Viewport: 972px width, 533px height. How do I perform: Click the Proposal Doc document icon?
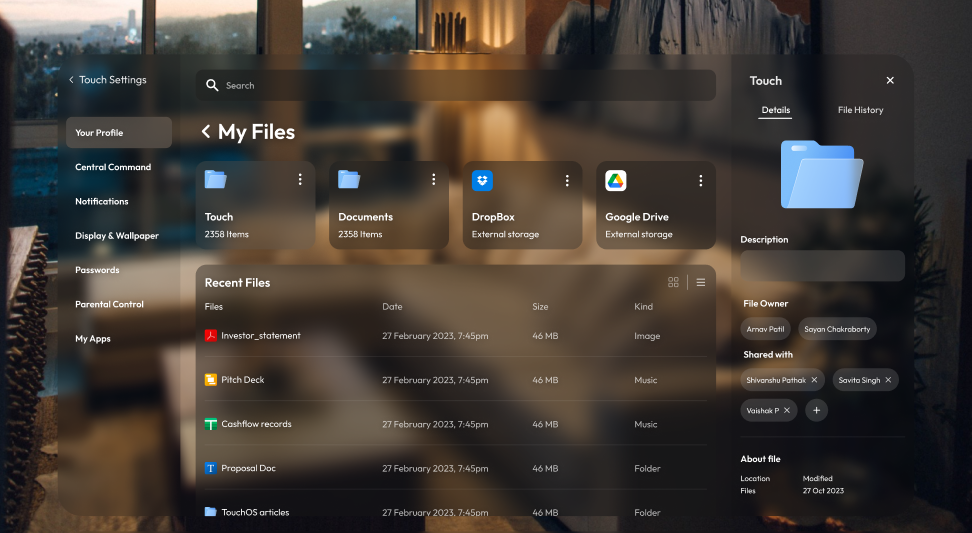(211, 468)
